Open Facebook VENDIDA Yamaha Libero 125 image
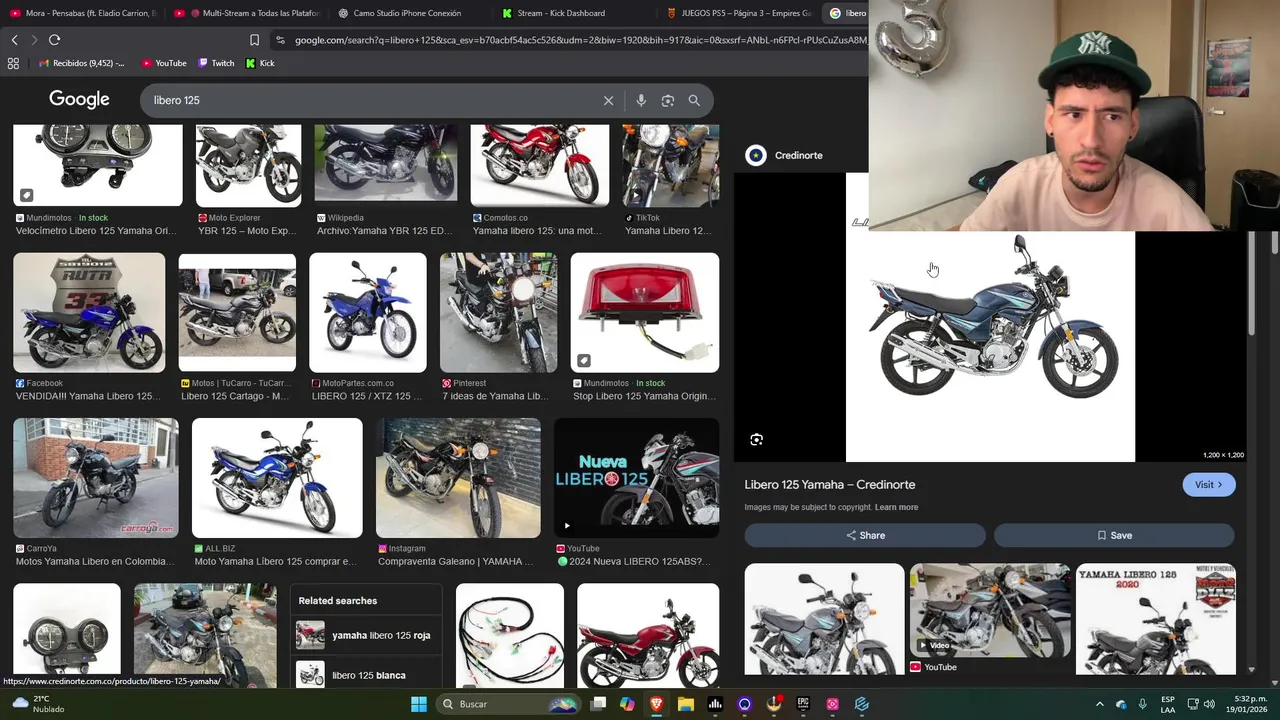1280x720 pixels. pos(89,312)
